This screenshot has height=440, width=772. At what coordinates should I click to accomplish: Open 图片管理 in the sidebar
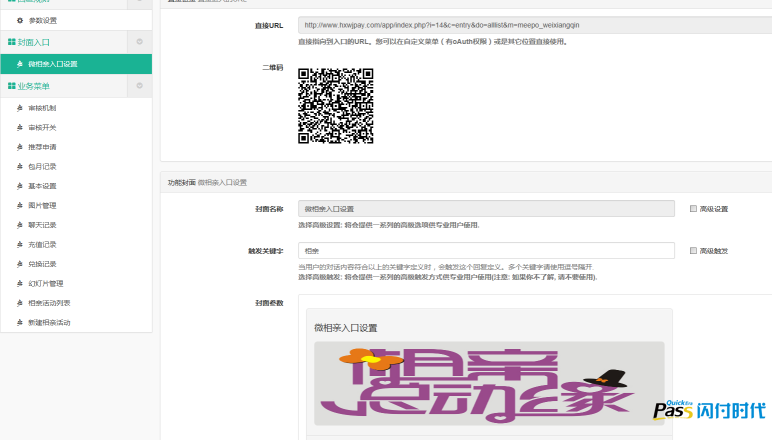point(42,206)
